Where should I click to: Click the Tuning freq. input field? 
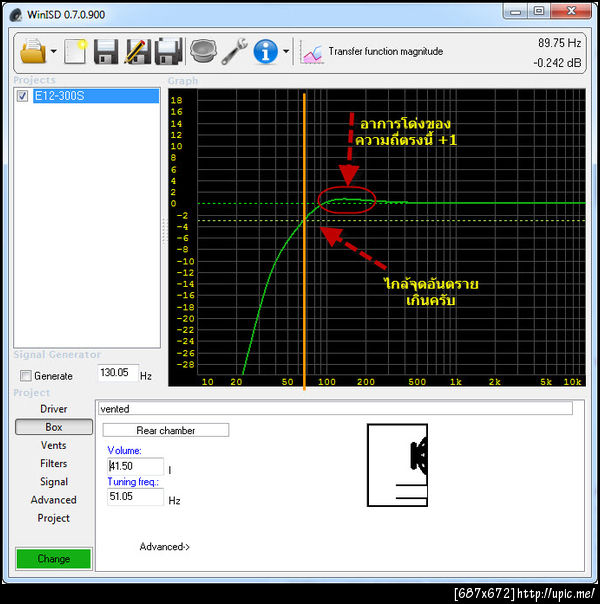(x=135, y=497)
